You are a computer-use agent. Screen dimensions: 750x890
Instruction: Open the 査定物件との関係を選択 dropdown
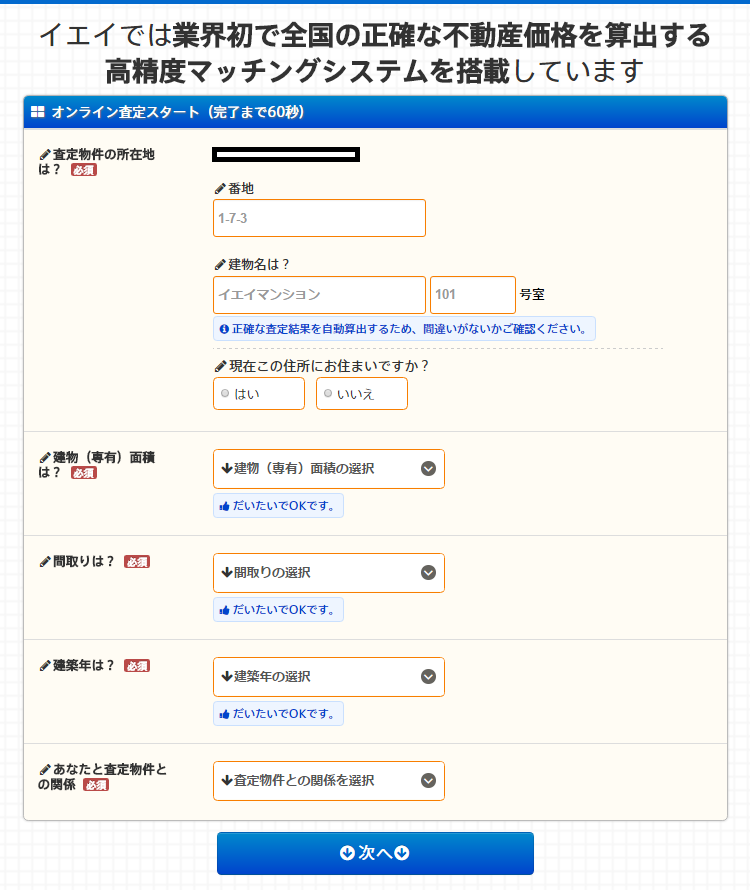[328, 781]
